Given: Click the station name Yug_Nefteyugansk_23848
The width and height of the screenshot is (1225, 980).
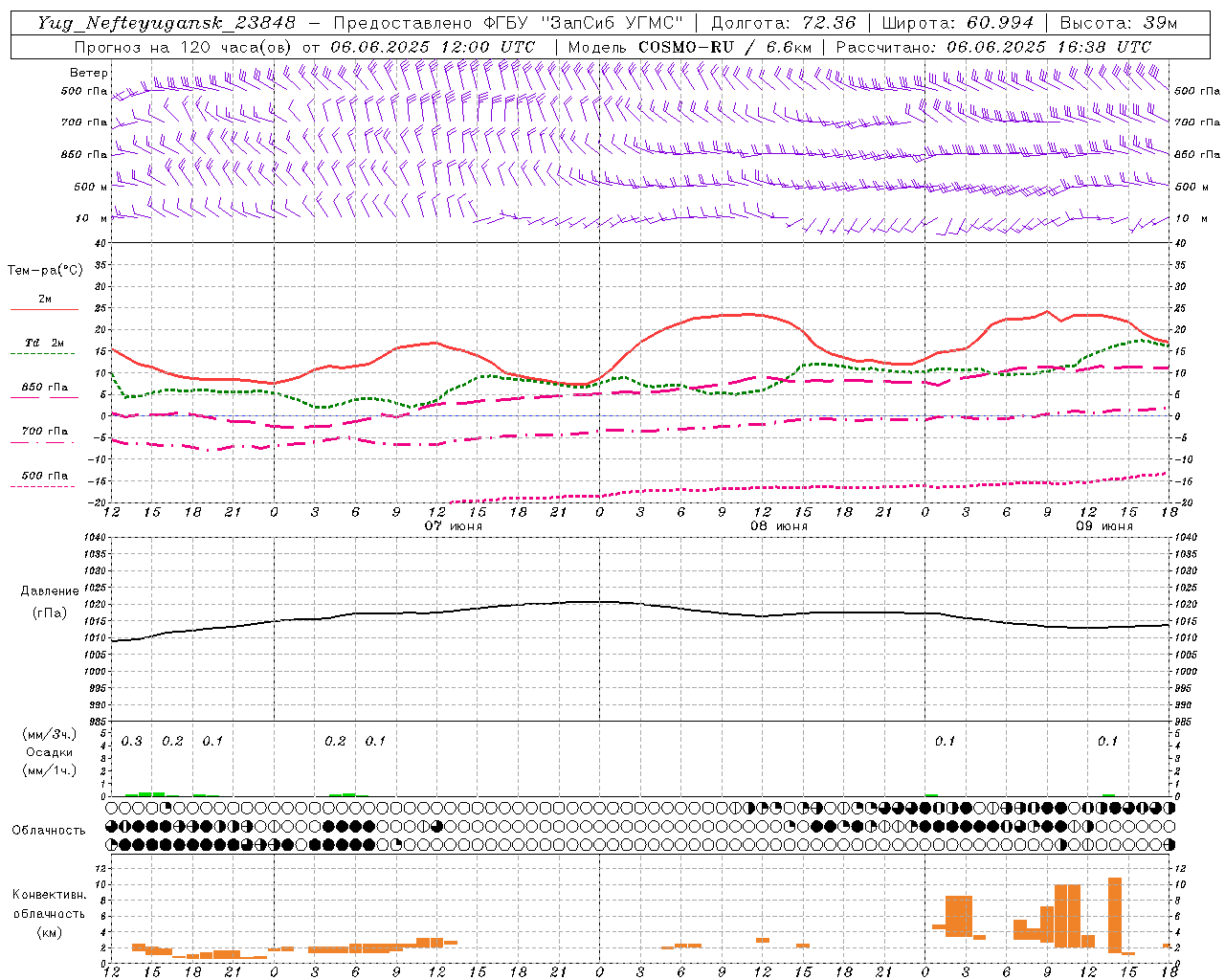Looking at the screenshot, I should pyautogui.click(x=167, y=23).
